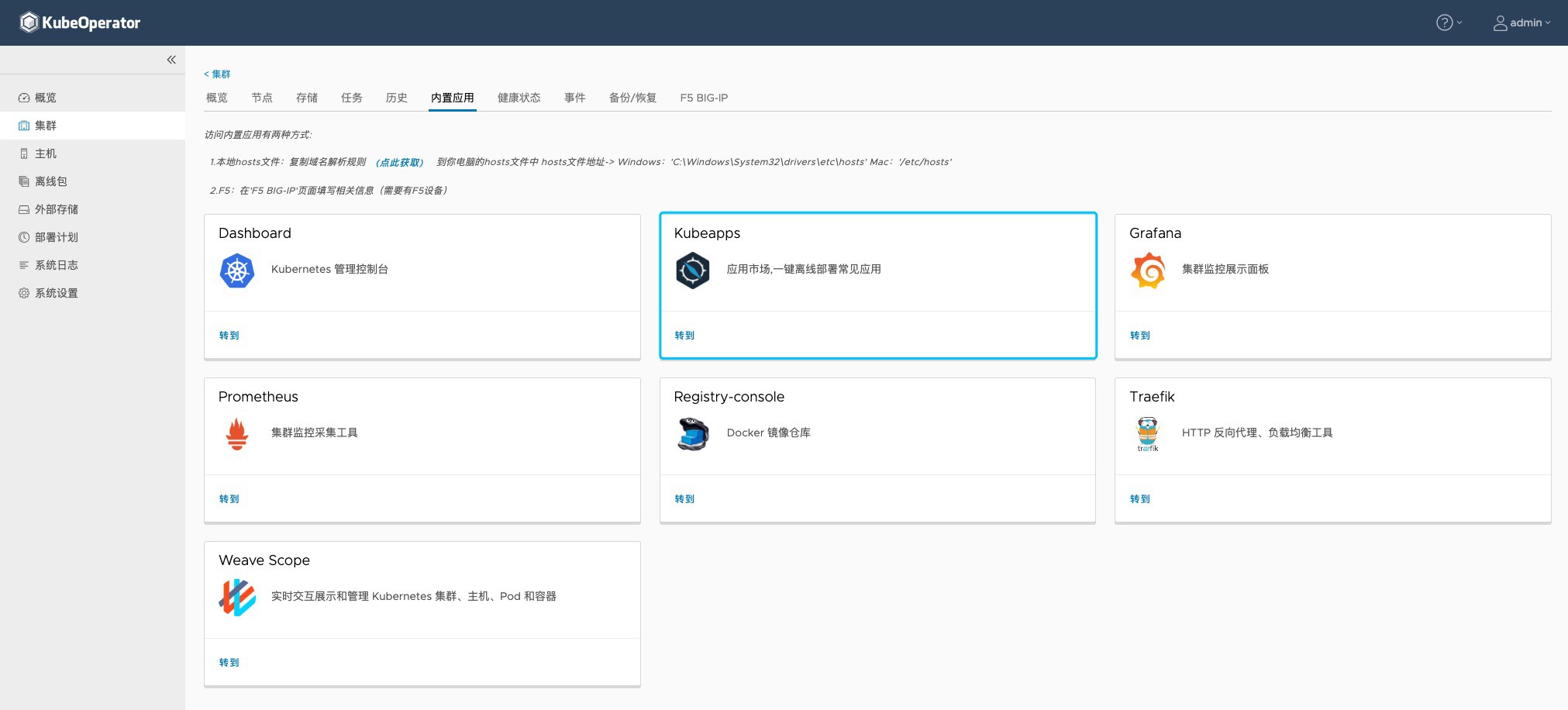
Task: Open 主机 in the sidebar
Action: click(x=92, y=153)
